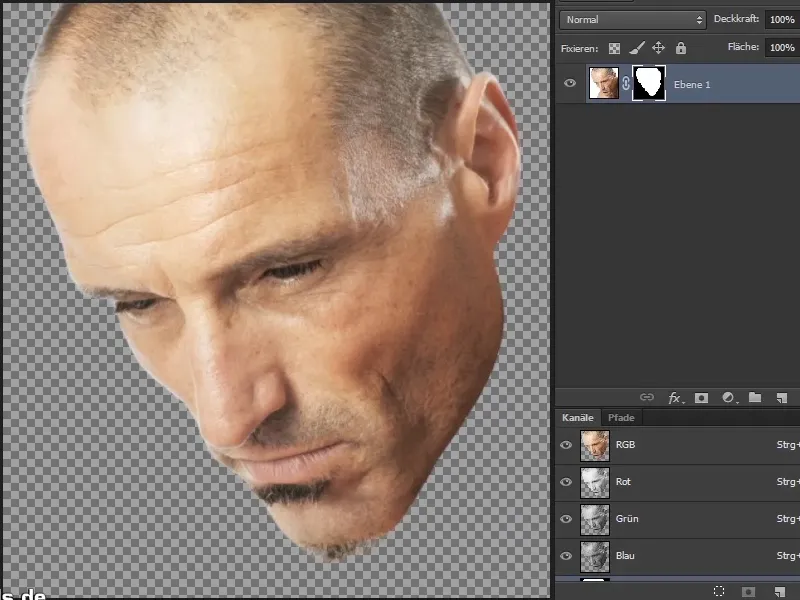
Task: Select the Ebene 1 layer mask thumbnail
Action: tap(649, 83)
